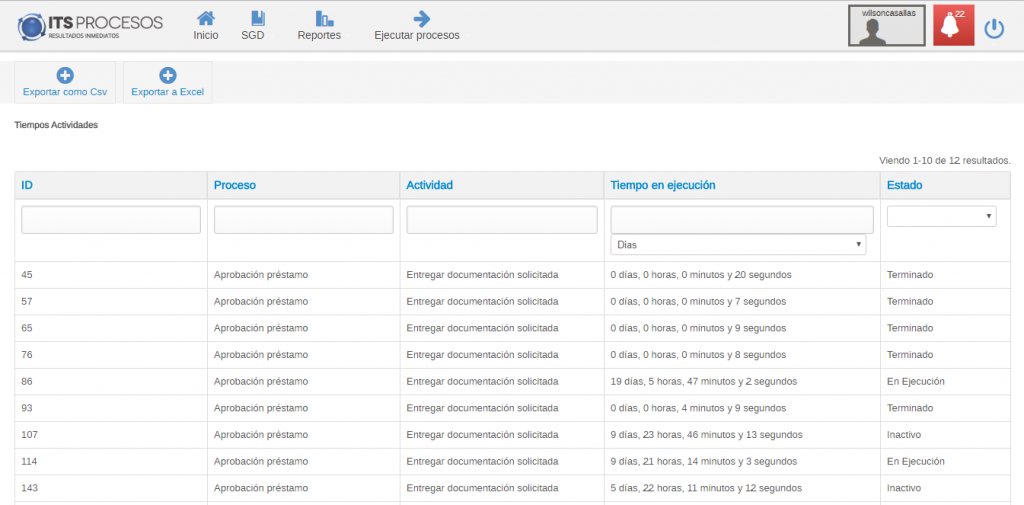Open notifications bell with 22 alerts
This screenshot has width=1024, height=505.
click(x=953, y=26)
